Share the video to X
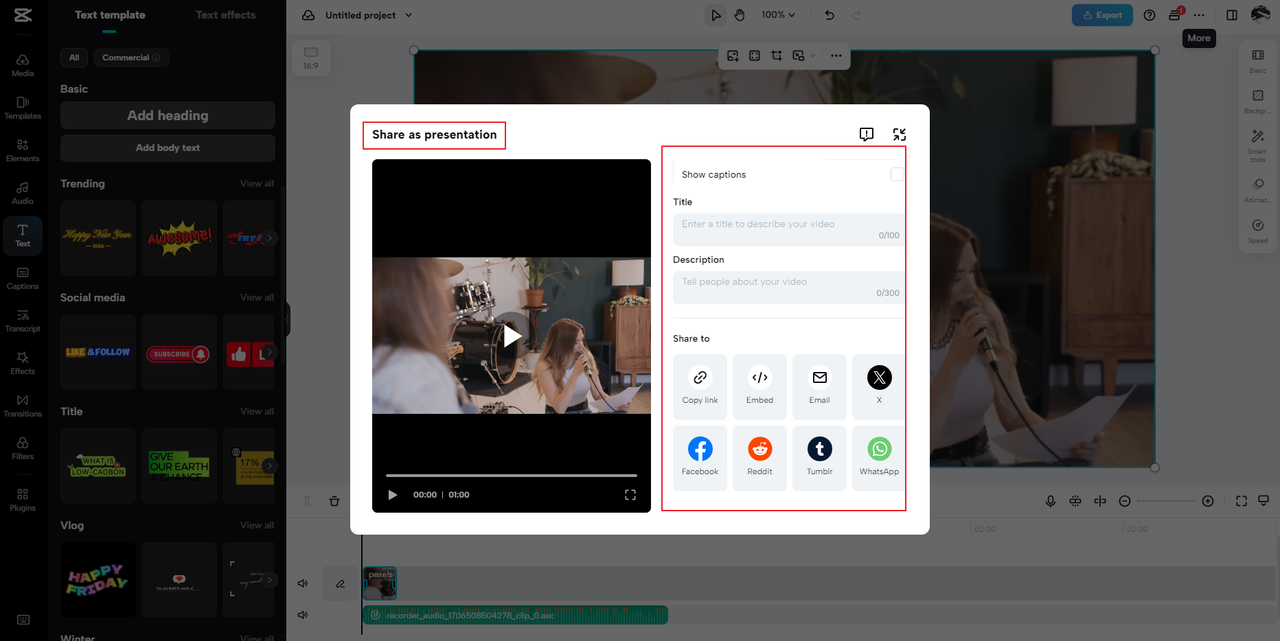Viewport: 1280px width, 641px height. coord(879,386)
